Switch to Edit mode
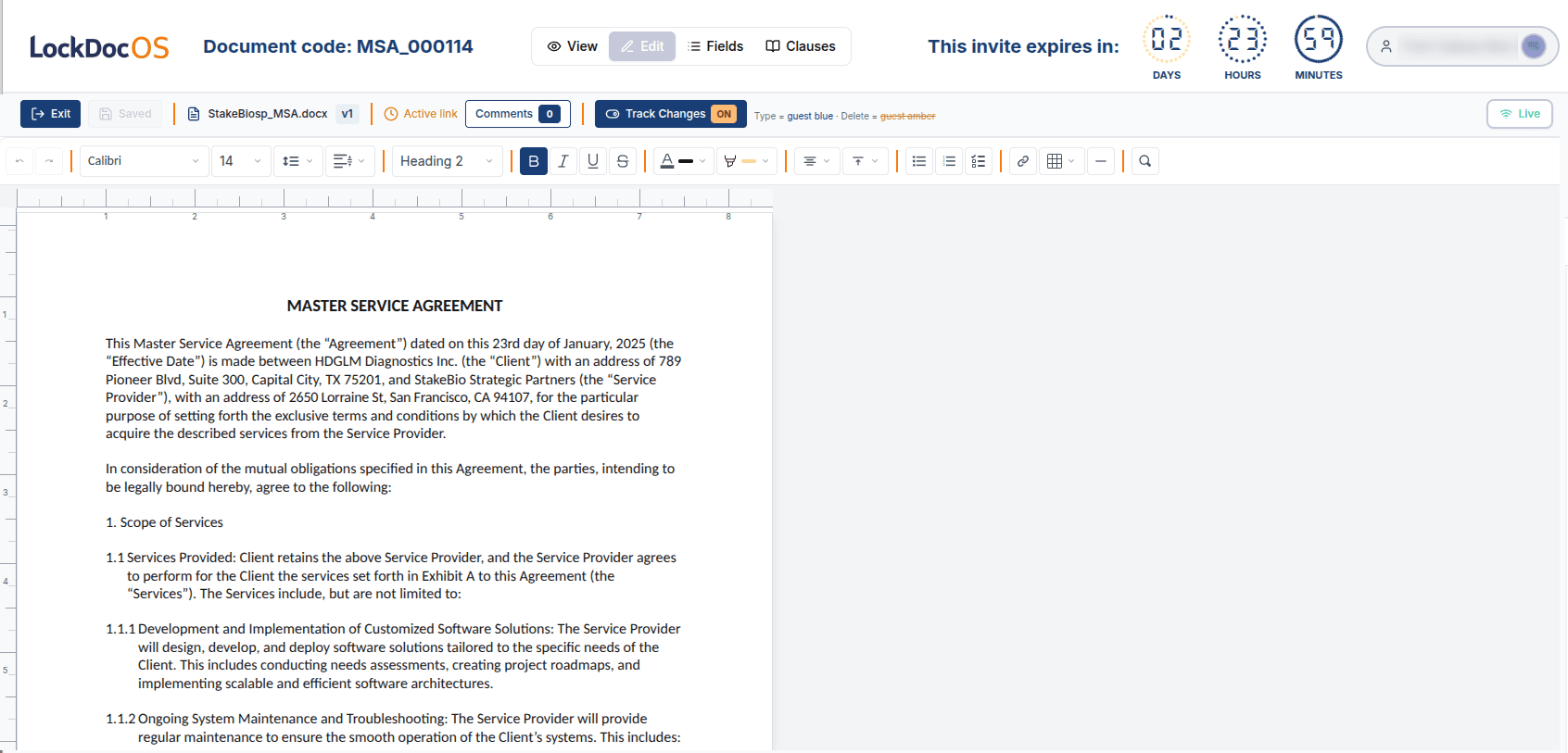 point(642,46)
